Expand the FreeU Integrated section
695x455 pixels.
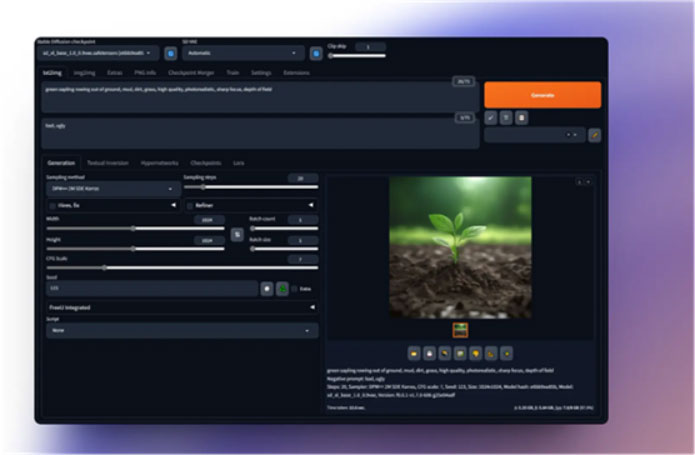coord(182,308)
